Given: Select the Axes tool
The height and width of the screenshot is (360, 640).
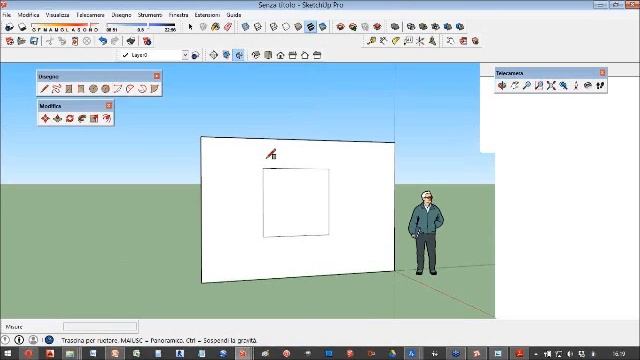Looking at the screenshot, I should 420,41.
